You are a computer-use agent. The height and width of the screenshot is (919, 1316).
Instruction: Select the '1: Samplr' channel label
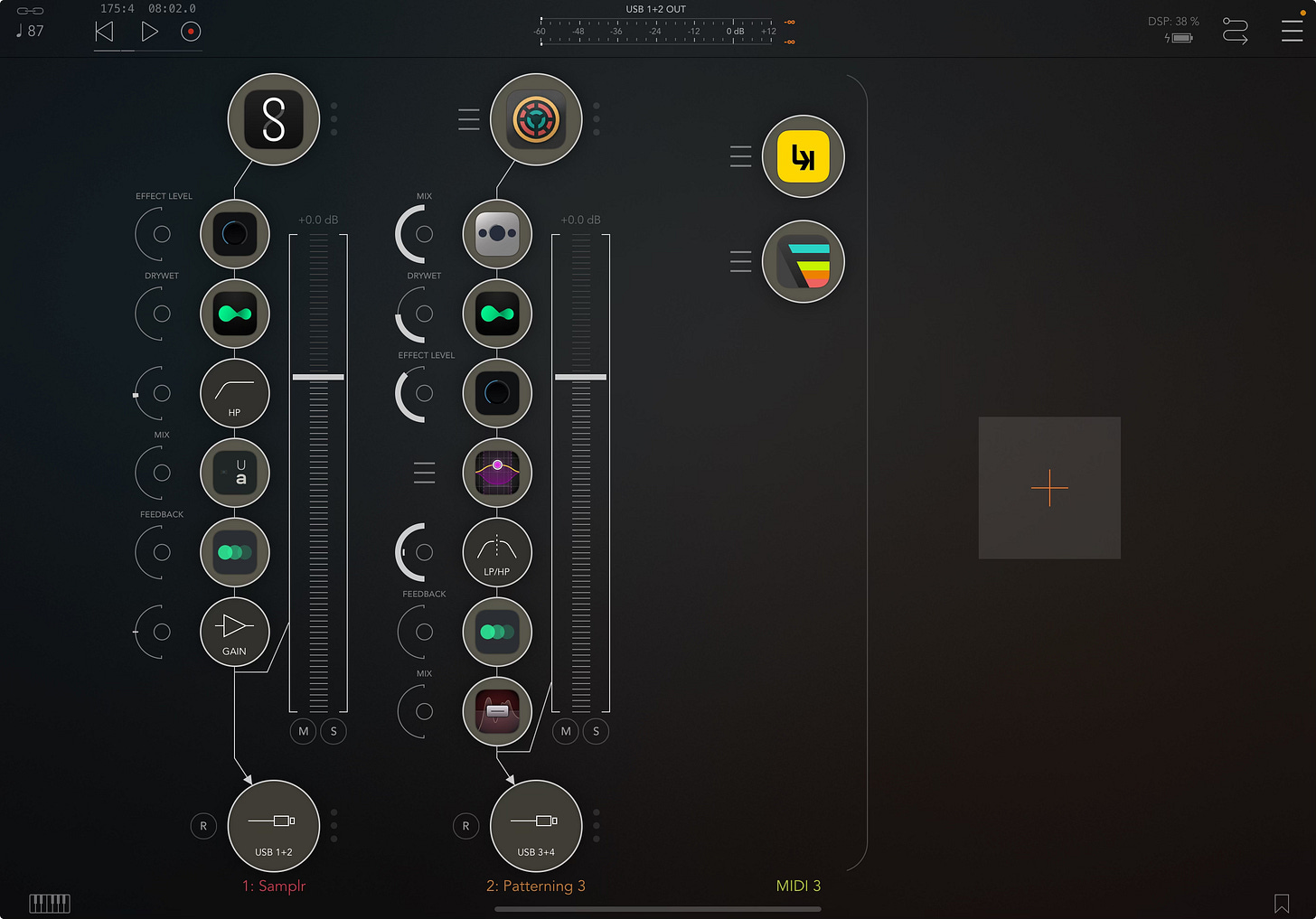(x=274, y=886)
